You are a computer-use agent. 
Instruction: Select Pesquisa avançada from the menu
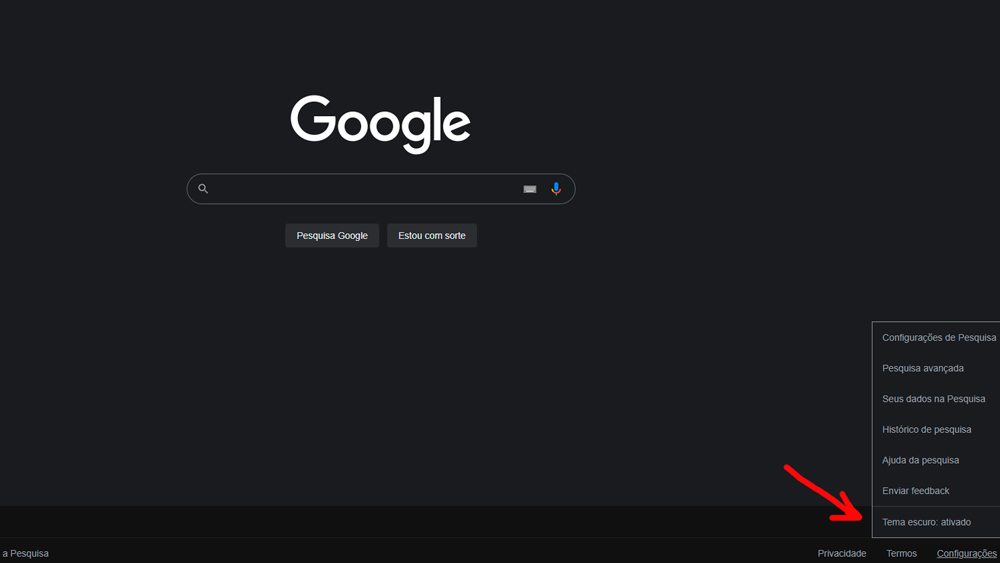pos(922,368)
